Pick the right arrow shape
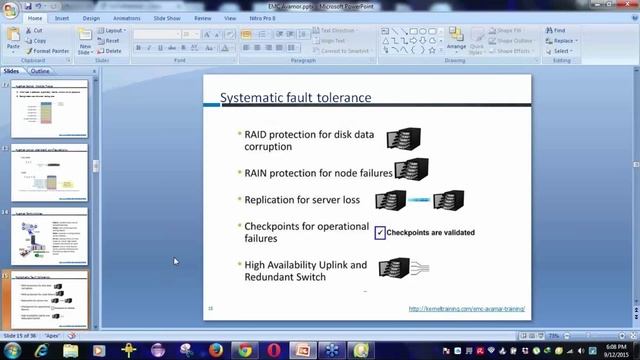 tap(413, 40)
